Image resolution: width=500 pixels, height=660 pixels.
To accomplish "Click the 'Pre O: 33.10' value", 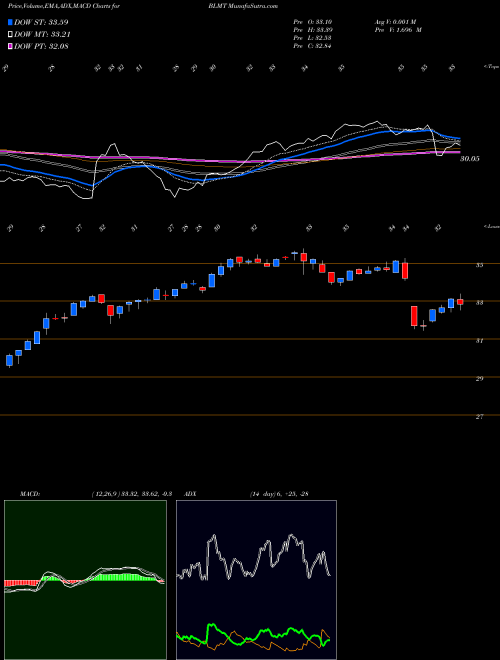I will [312, 22].
